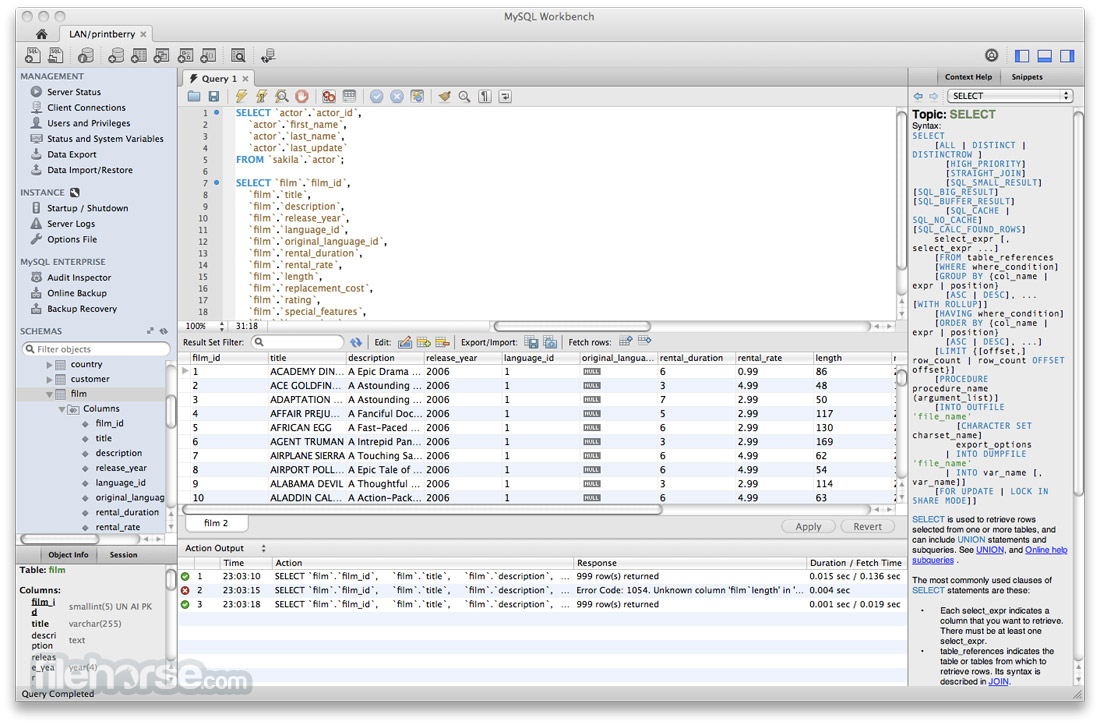Toggle autocommit mode
Screen dimensions: 1100x725
click(x=417, y=96)
